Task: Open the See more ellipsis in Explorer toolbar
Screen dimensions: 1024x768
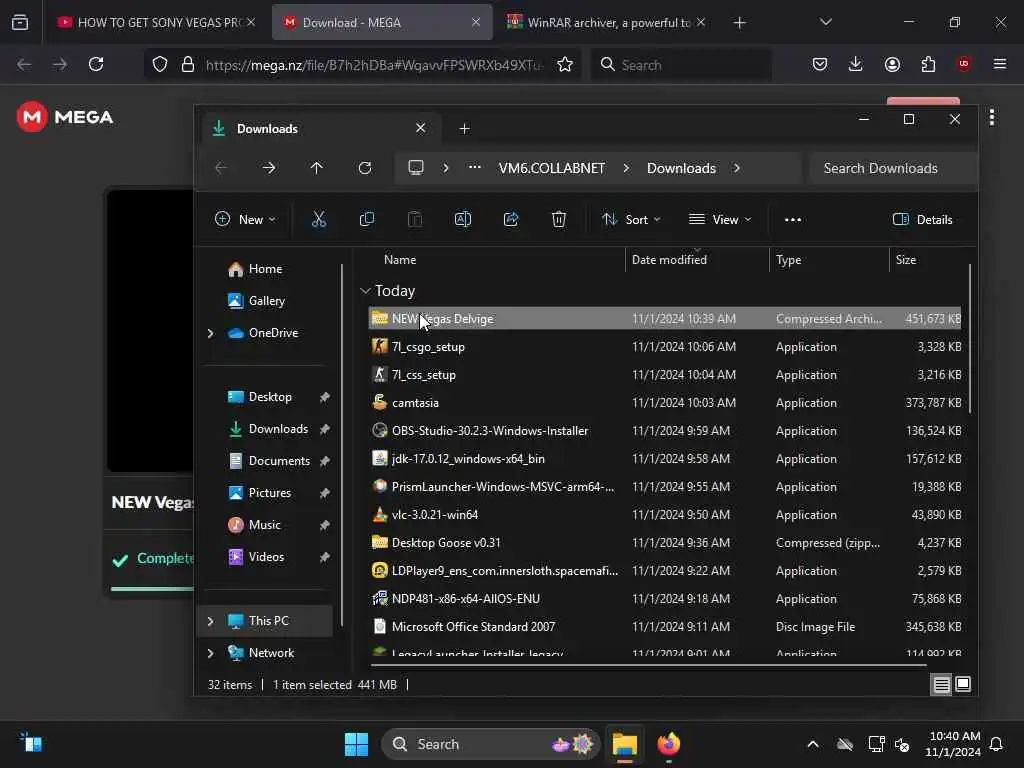Action: (793, 220)
